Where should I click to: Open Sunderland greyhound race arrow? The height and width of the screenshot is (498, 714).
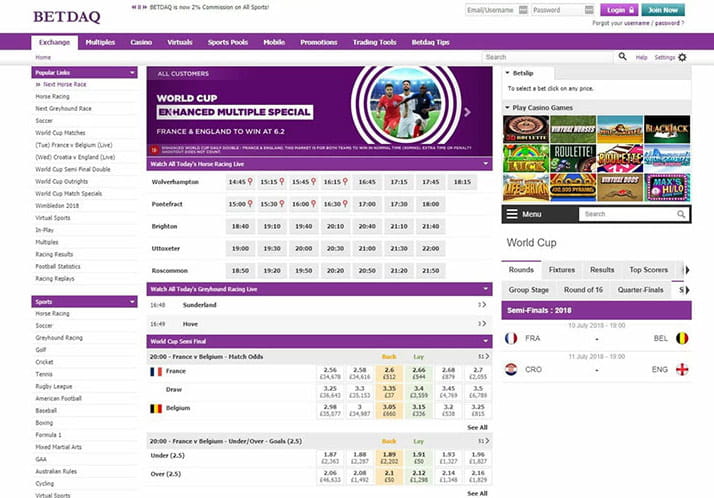(482, 305)
